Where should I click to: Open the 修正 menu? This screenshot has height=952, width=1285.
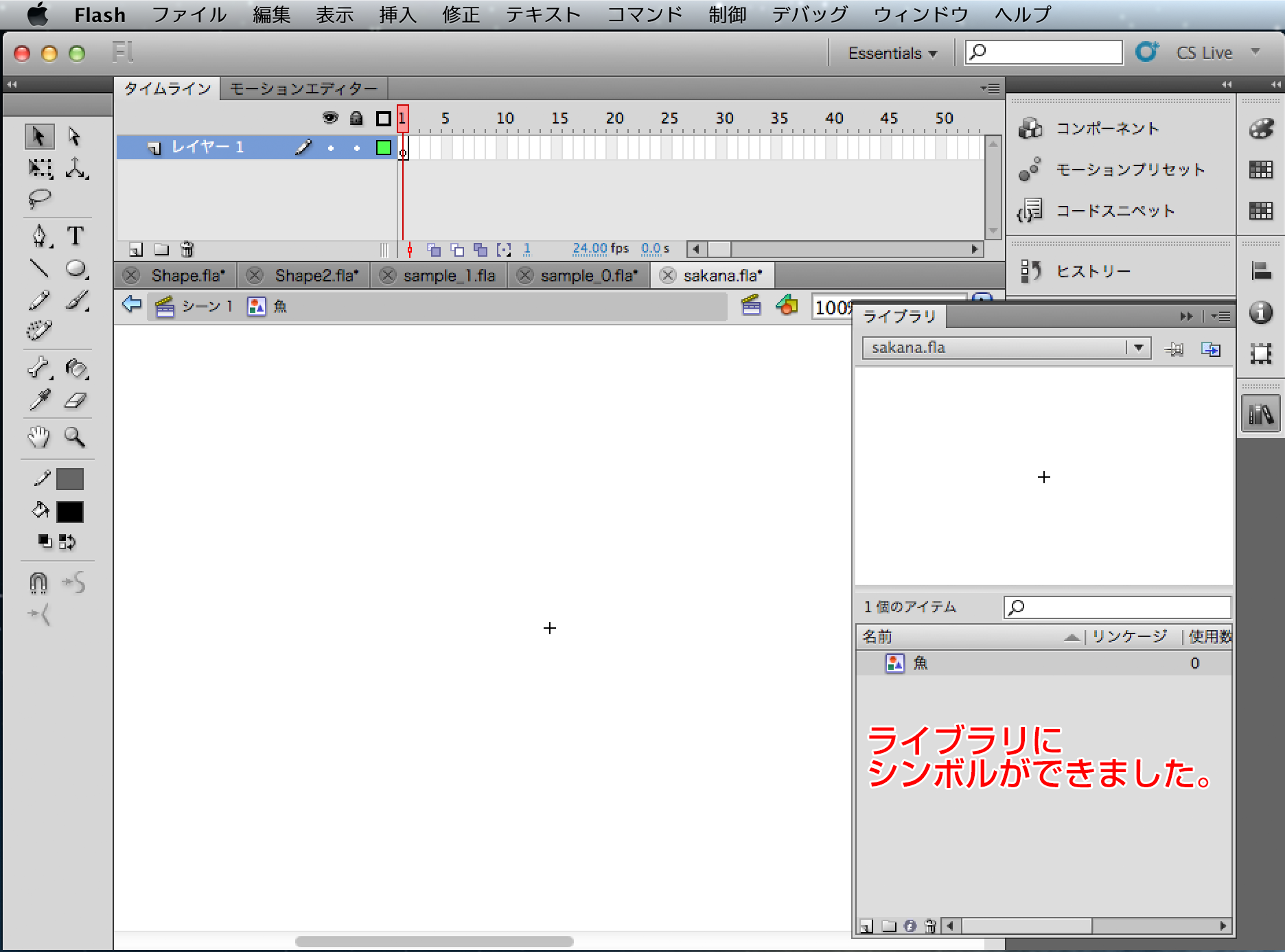461,14
